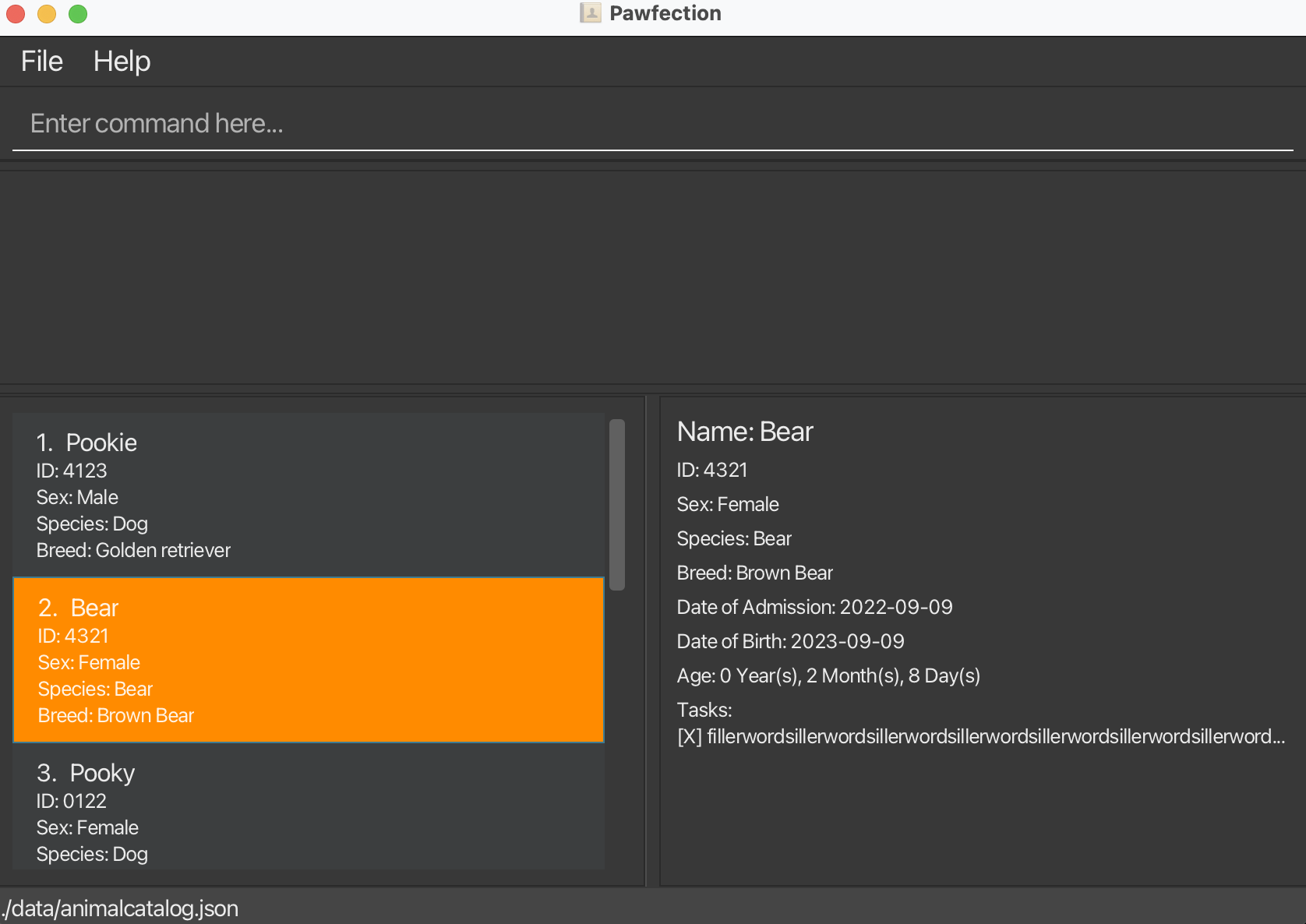Click the animal list scrollbar thumb
The width and height of the screenshot is (1306, 924).
tap(617, 505)
